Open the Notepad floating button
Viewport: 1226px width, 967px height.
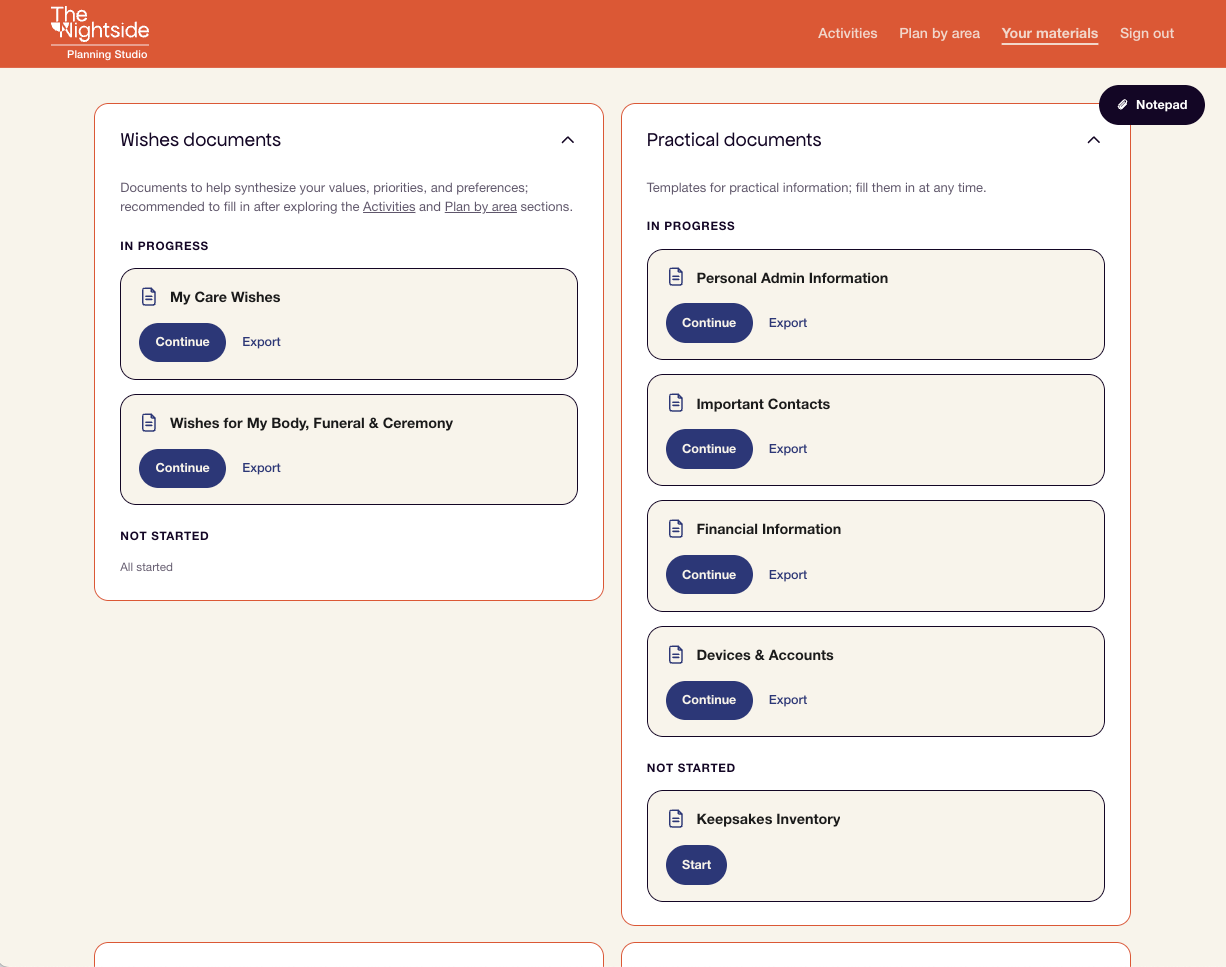point(1152,105)
